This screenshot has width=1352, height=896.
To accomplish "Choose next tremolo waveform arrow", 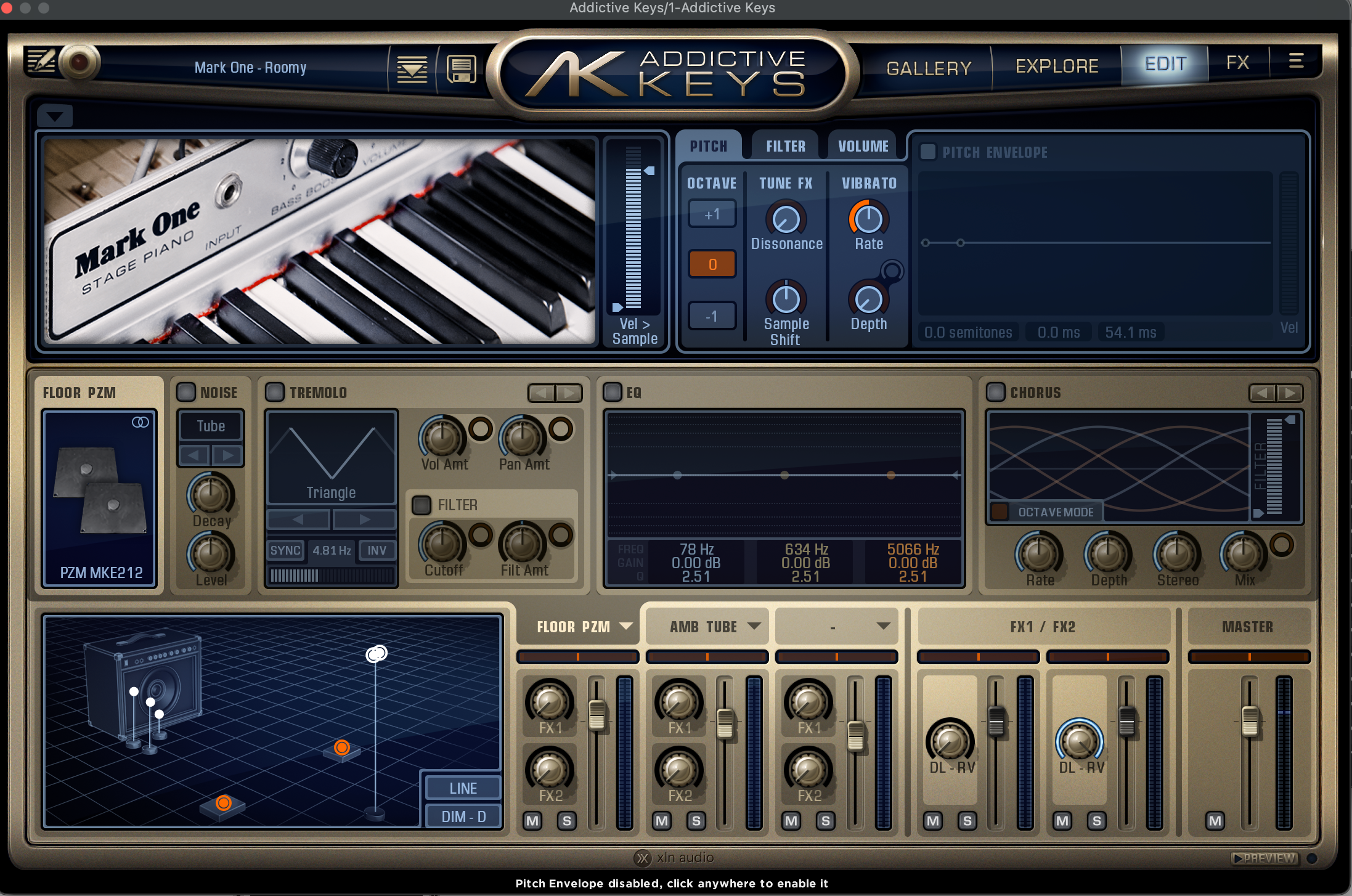I will coord(364,519).
